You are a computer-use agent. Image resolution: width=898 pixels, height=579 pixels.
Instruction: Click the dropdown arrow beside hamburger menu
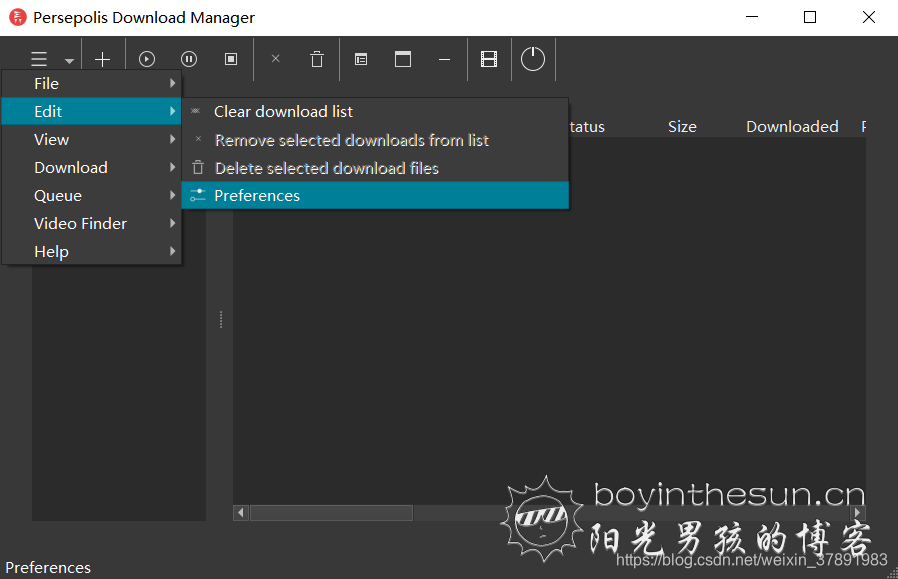pos(69,61)
